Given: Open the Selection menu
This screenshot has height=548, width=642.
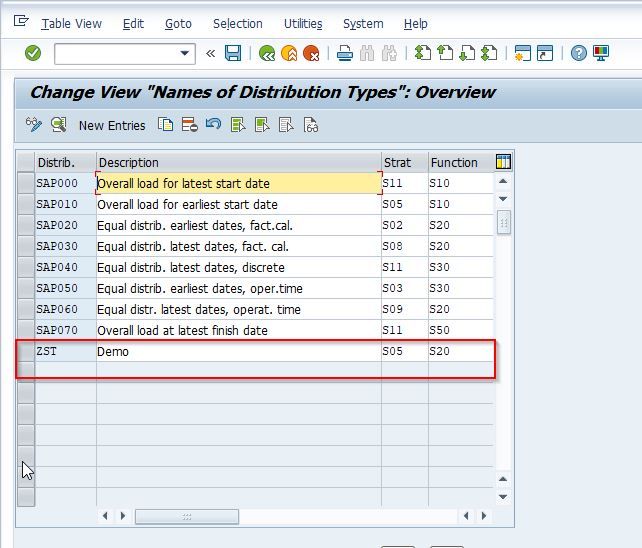Looking at the screenshot, I should [237, 24].
